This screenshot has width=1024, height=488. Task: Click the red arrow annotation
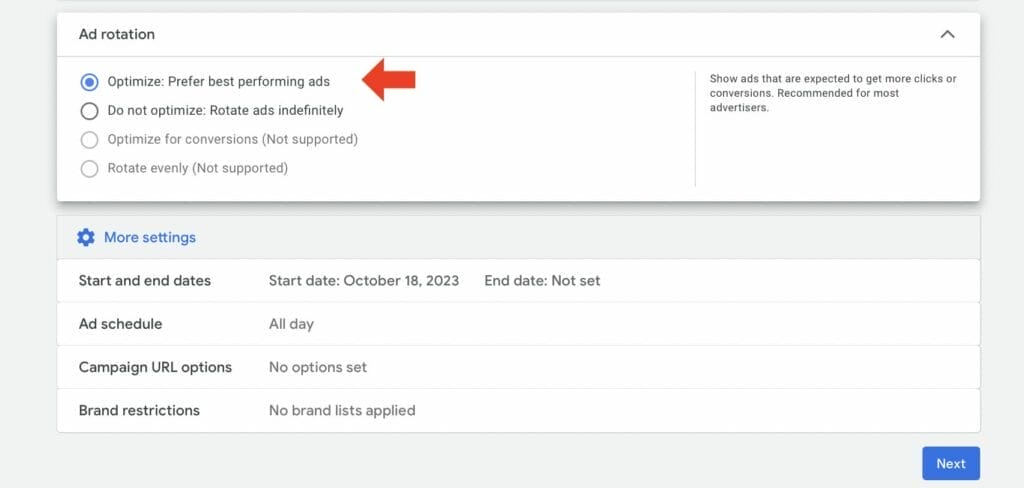click(389, 80)
